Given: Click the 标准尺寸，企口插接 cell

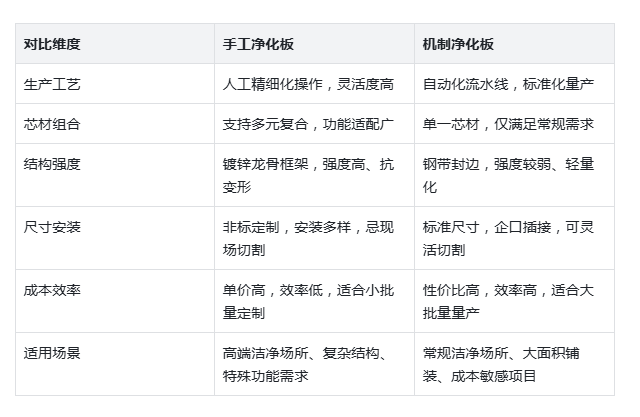Looking at the screenshot, I should point(509,238).
